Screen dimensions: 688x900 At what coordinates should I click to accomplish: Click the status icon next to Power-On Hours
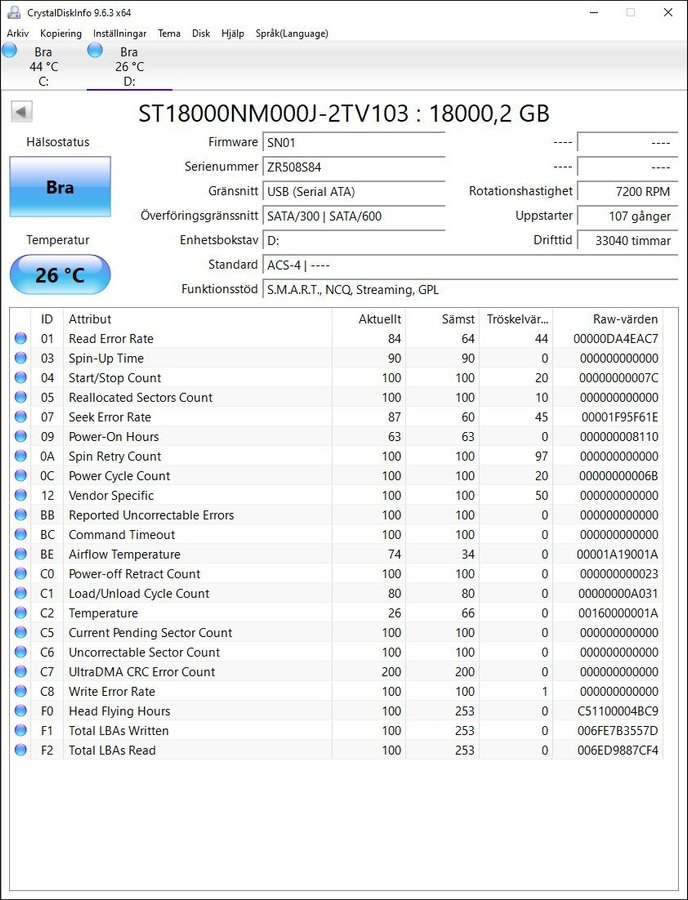(21, 437)
